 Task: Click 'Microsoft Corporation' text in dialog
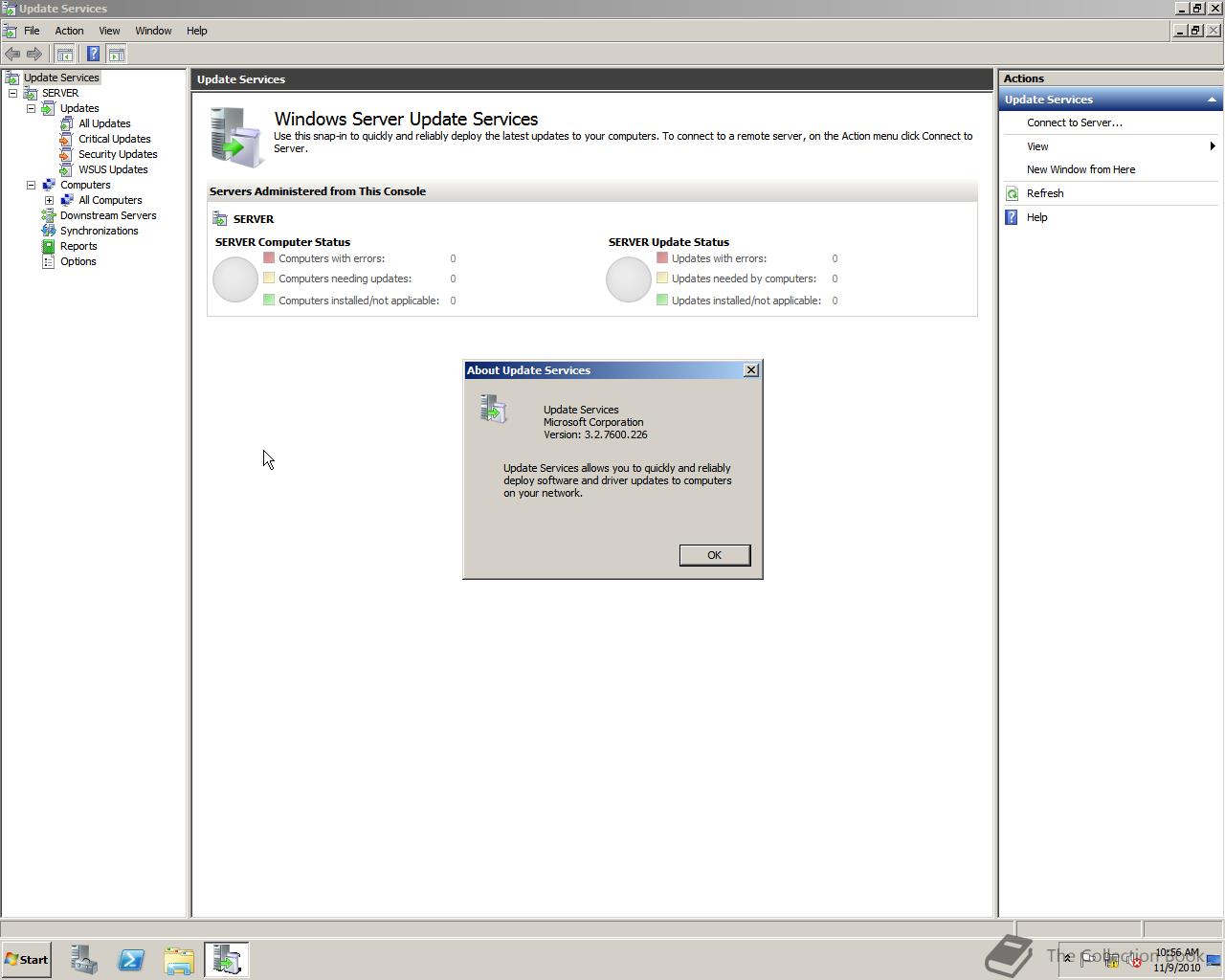[x=593, y=422]
